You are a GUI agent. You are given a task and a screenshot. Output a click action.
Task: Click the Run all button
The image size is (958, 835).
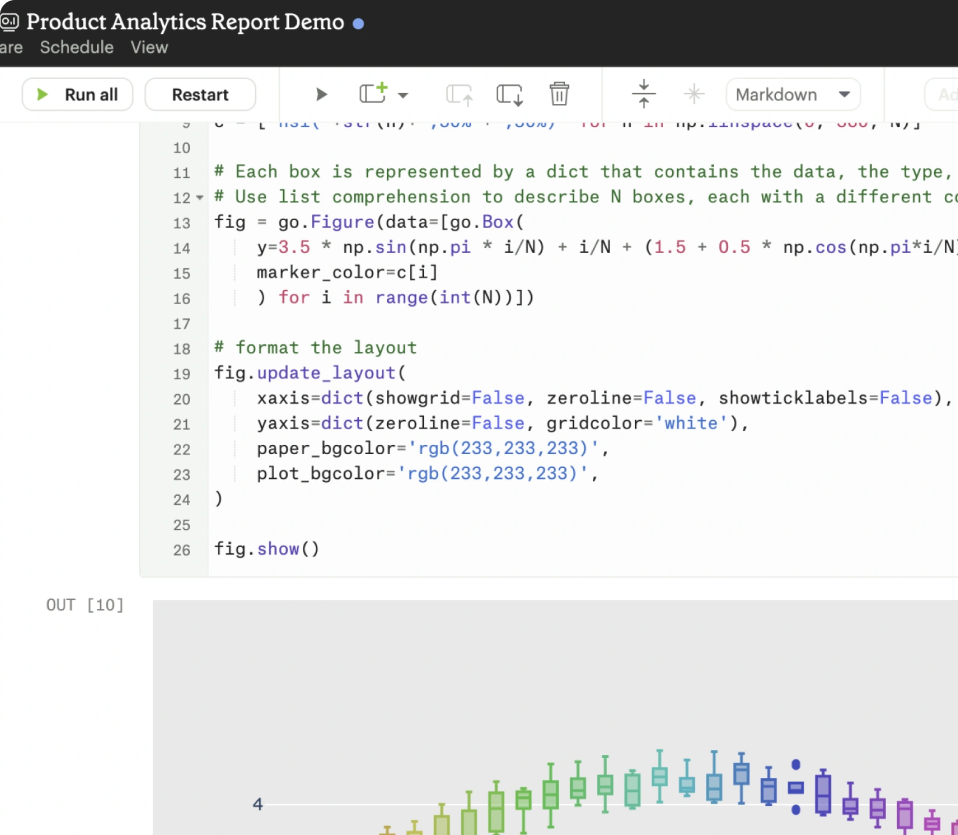pos(78,95)
